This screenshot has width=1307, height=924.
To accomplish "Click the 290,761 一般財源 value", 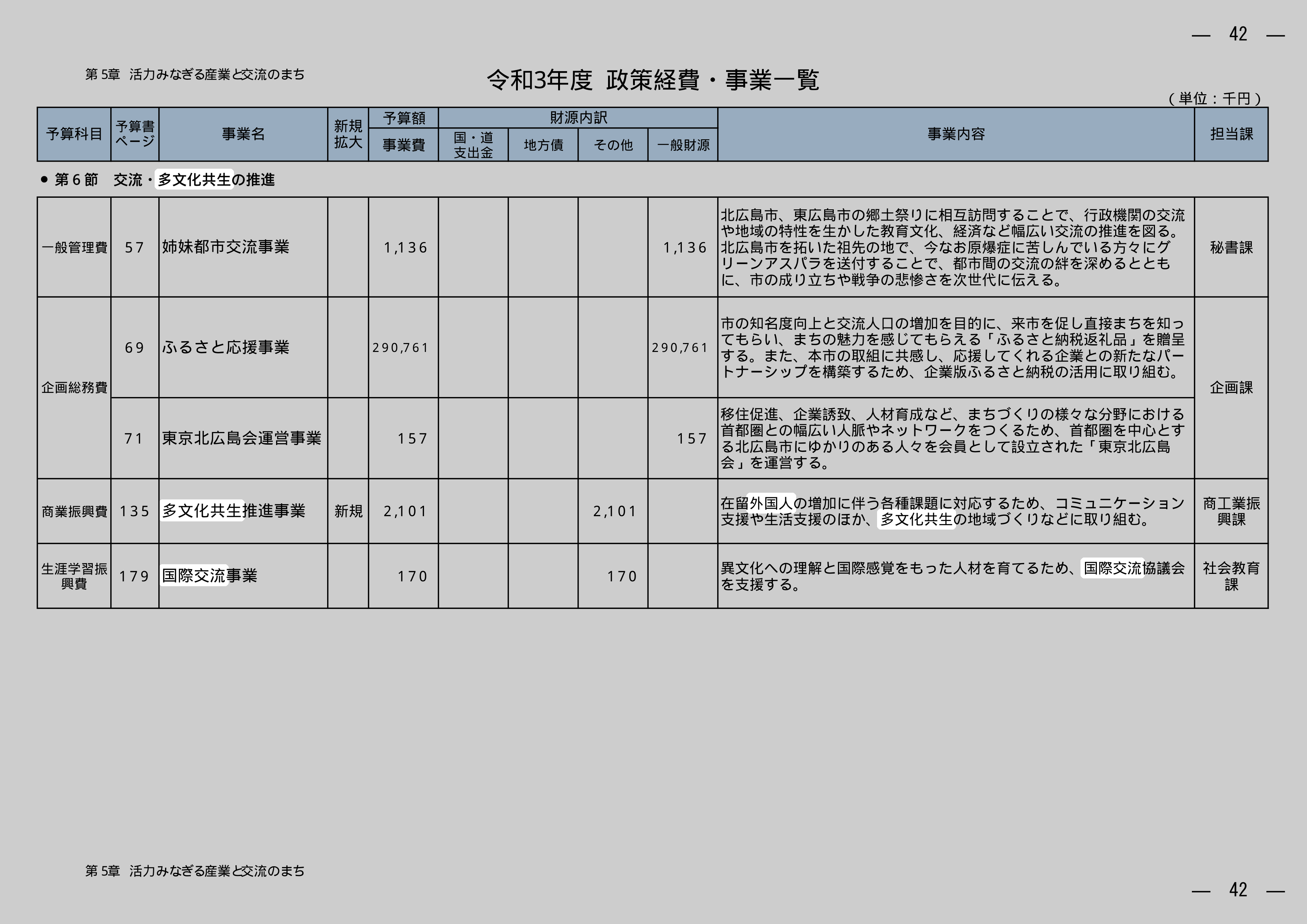I will click(x=680, y=347).
